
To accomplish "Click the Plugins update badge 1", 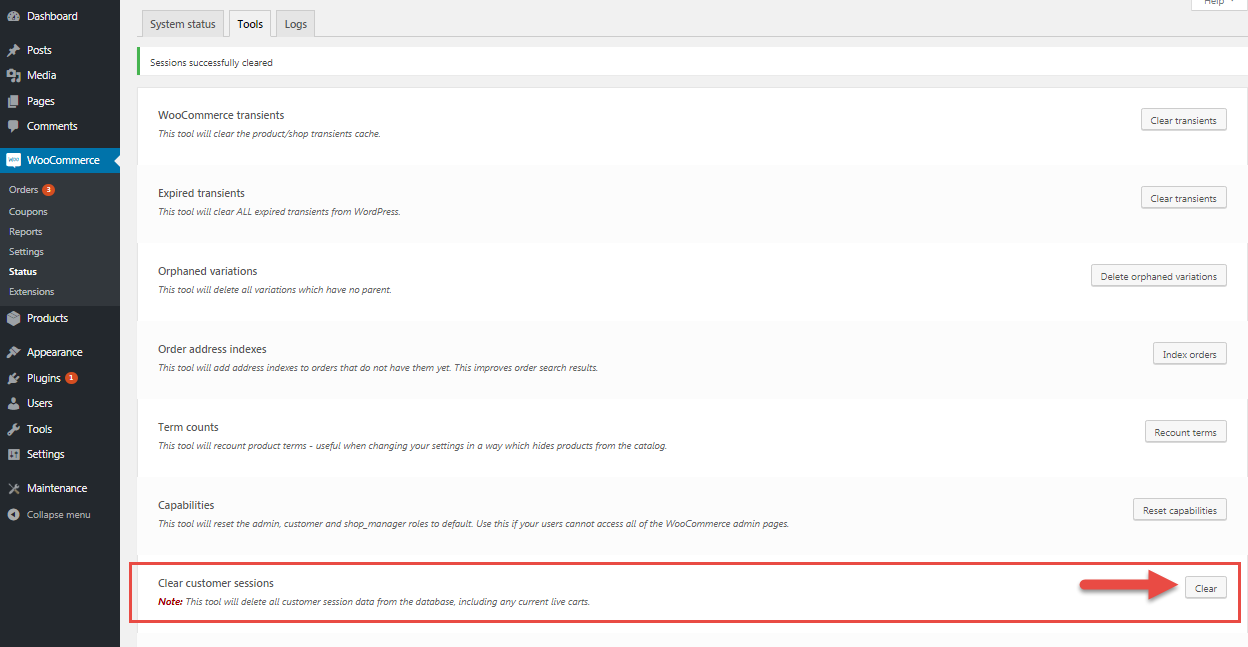I will (x=71, y=378).
